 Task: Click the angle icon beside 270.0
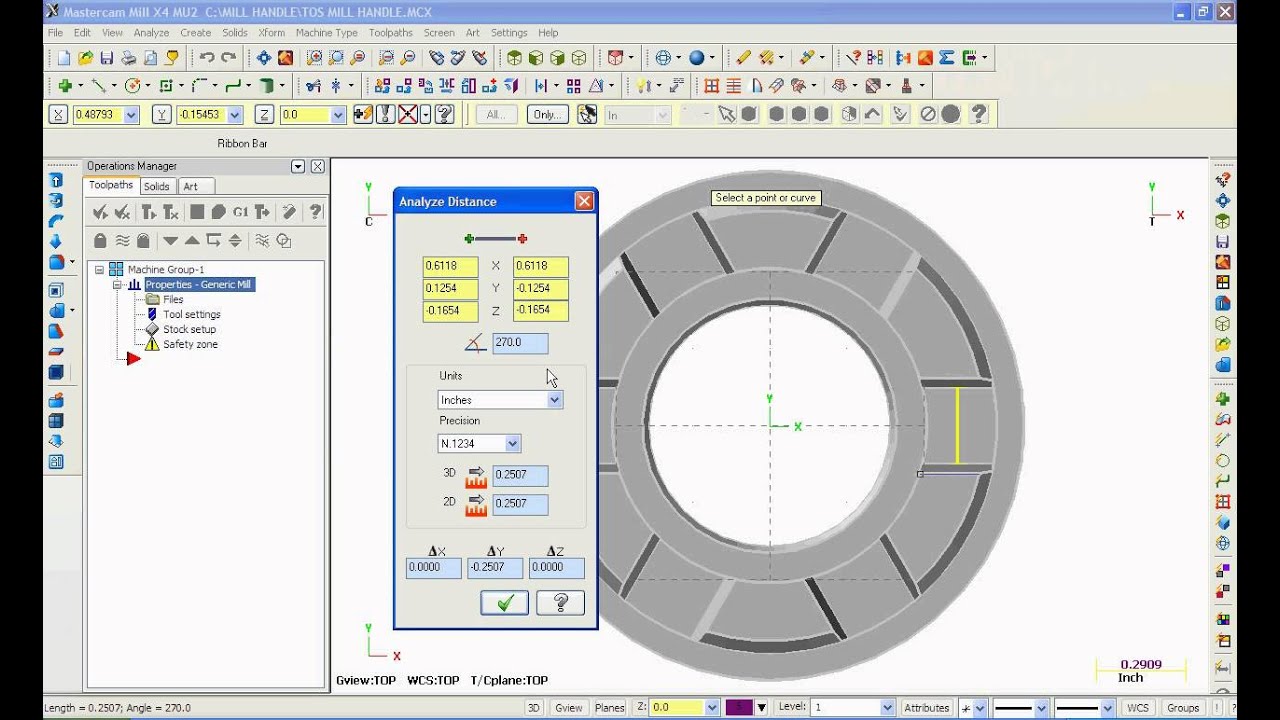pos(476,344)
